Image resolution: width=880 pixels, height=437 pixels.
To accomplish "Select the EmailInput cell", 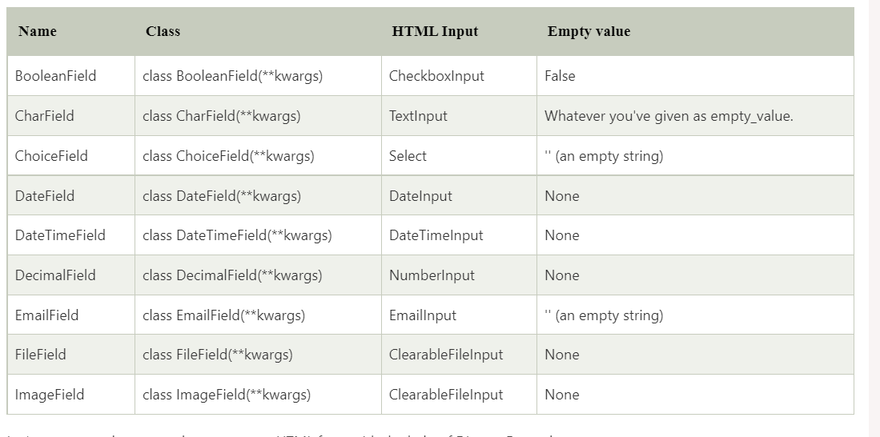I will tap(423, 315).
